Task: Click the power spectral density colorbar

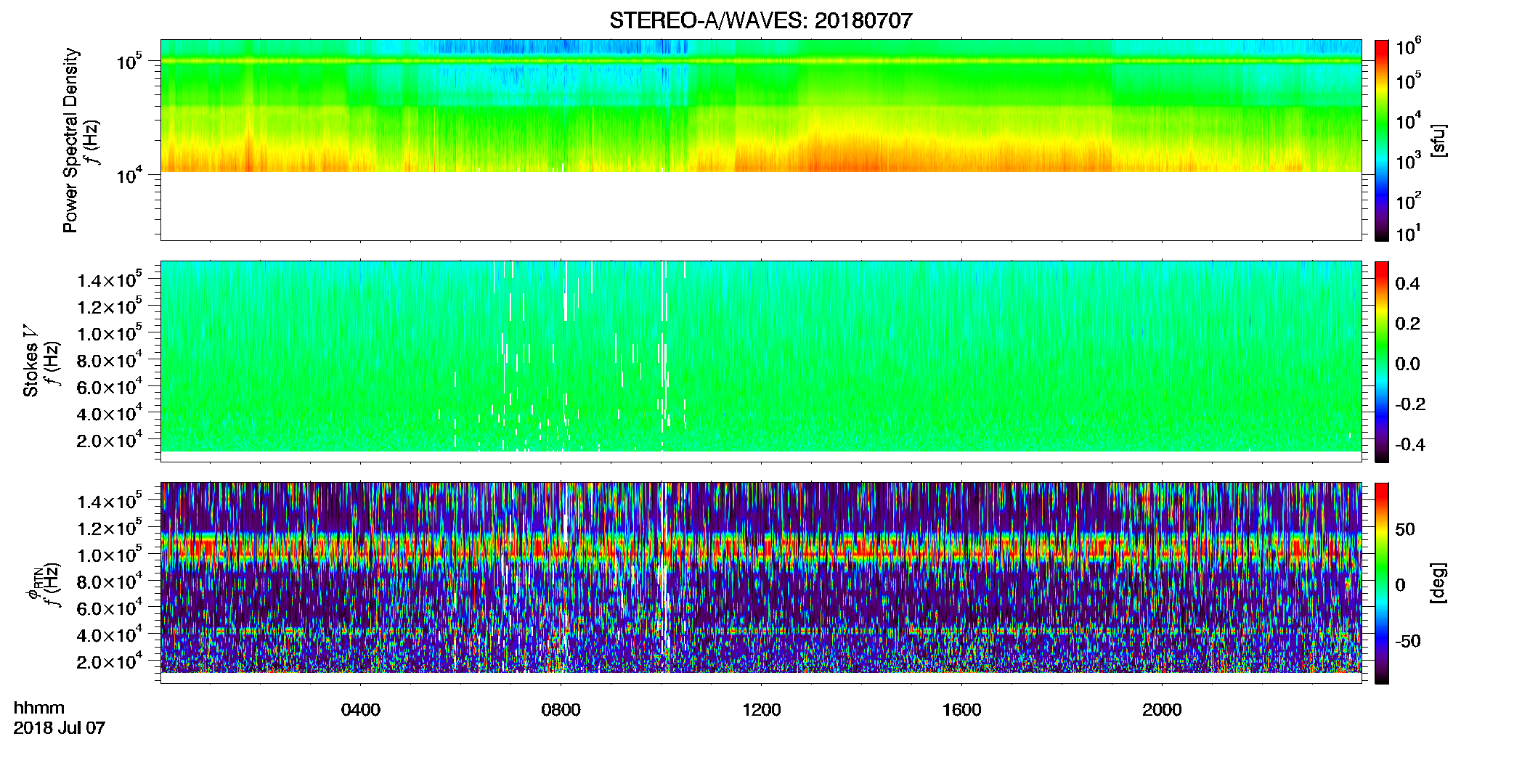Action: 1381,140
